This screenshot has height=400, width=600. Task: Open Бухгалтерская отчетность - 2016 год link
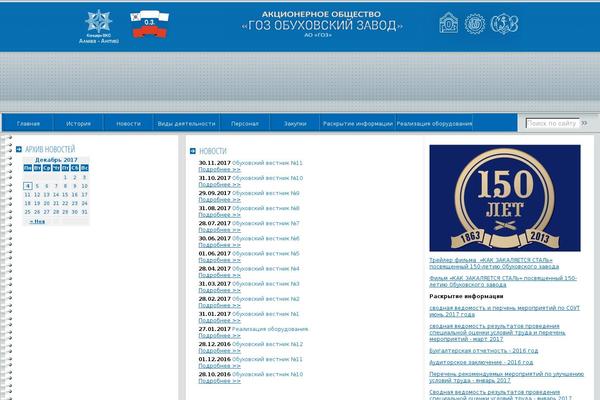(484, 351)
